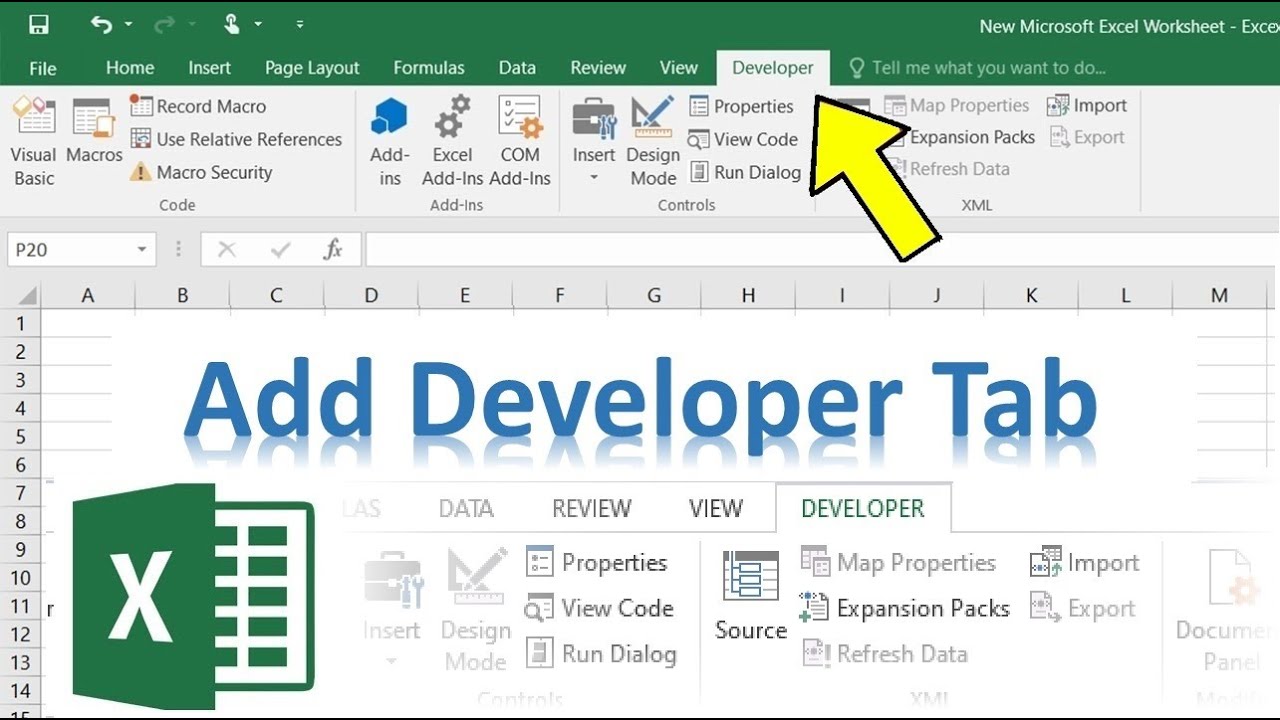Open Customize Quick Access Toolbar dropdown
Screen dimensions: 1280x720
click(x=300, y=24)
